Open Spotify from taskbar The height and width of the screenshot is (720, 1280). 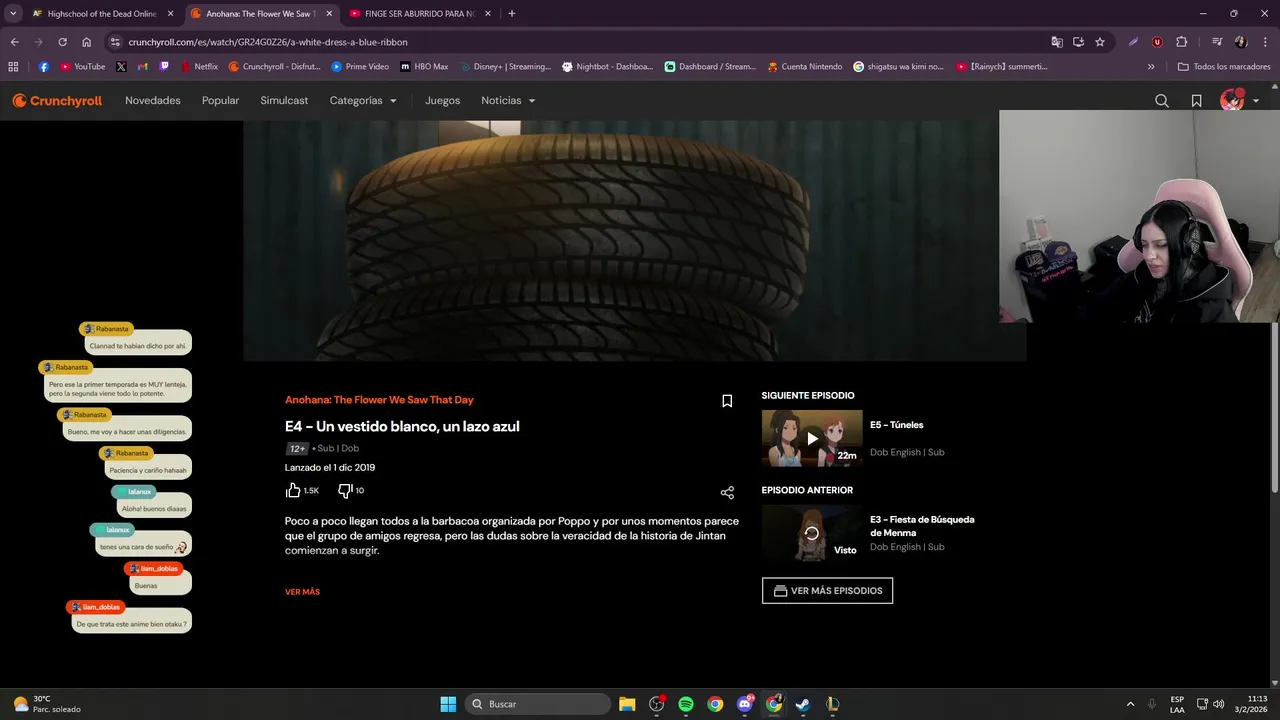[686, 704]
